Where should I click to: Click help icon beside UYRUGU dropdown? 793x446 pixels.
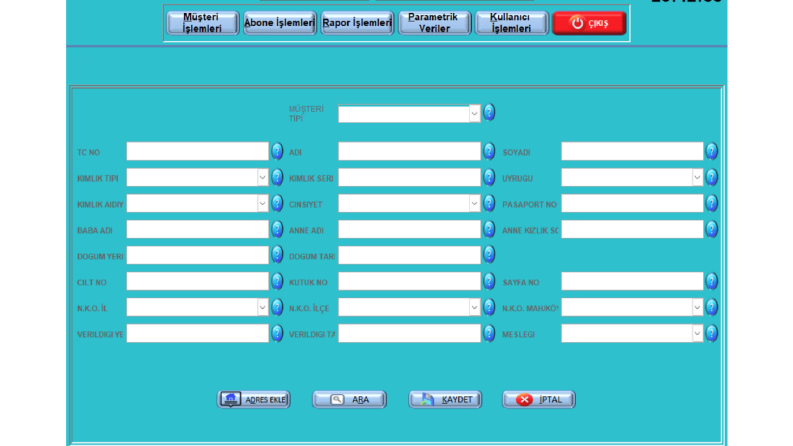[x=712, y=177]
